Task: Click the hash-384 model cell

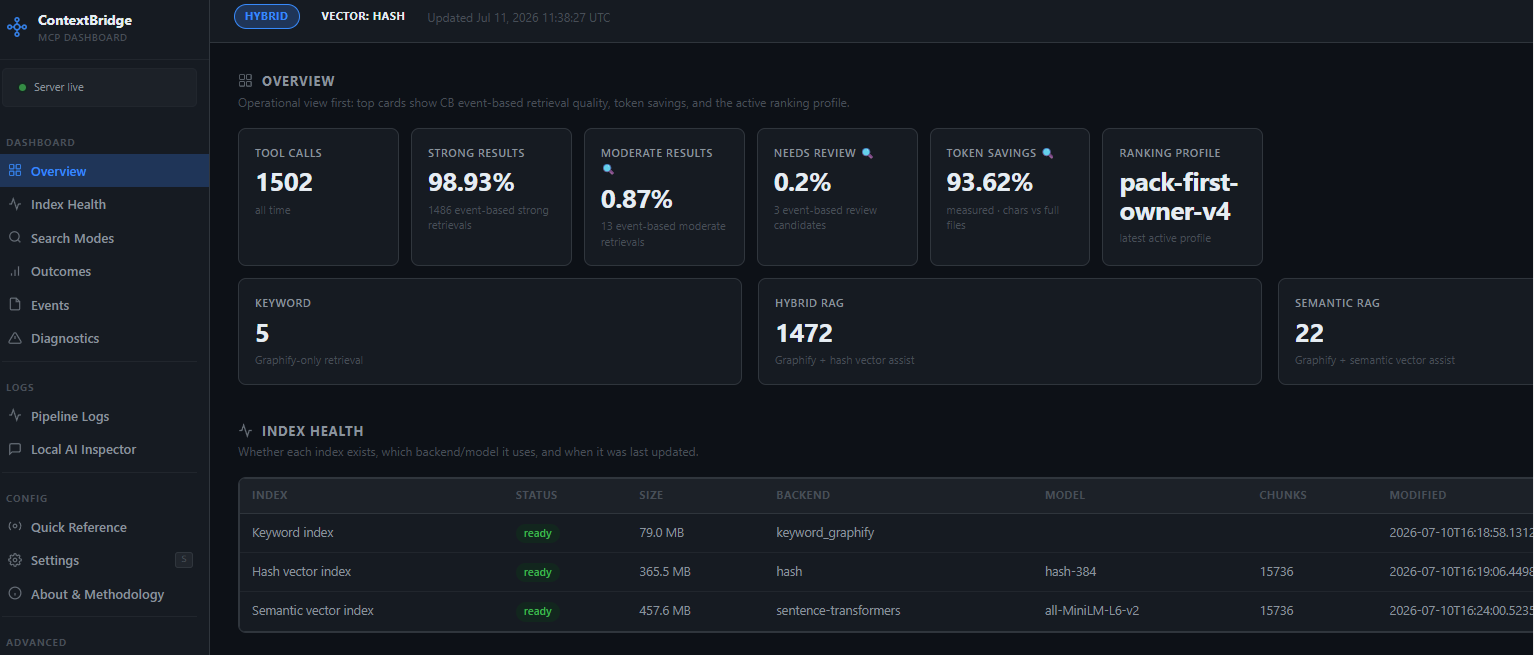Action: 1071,572
